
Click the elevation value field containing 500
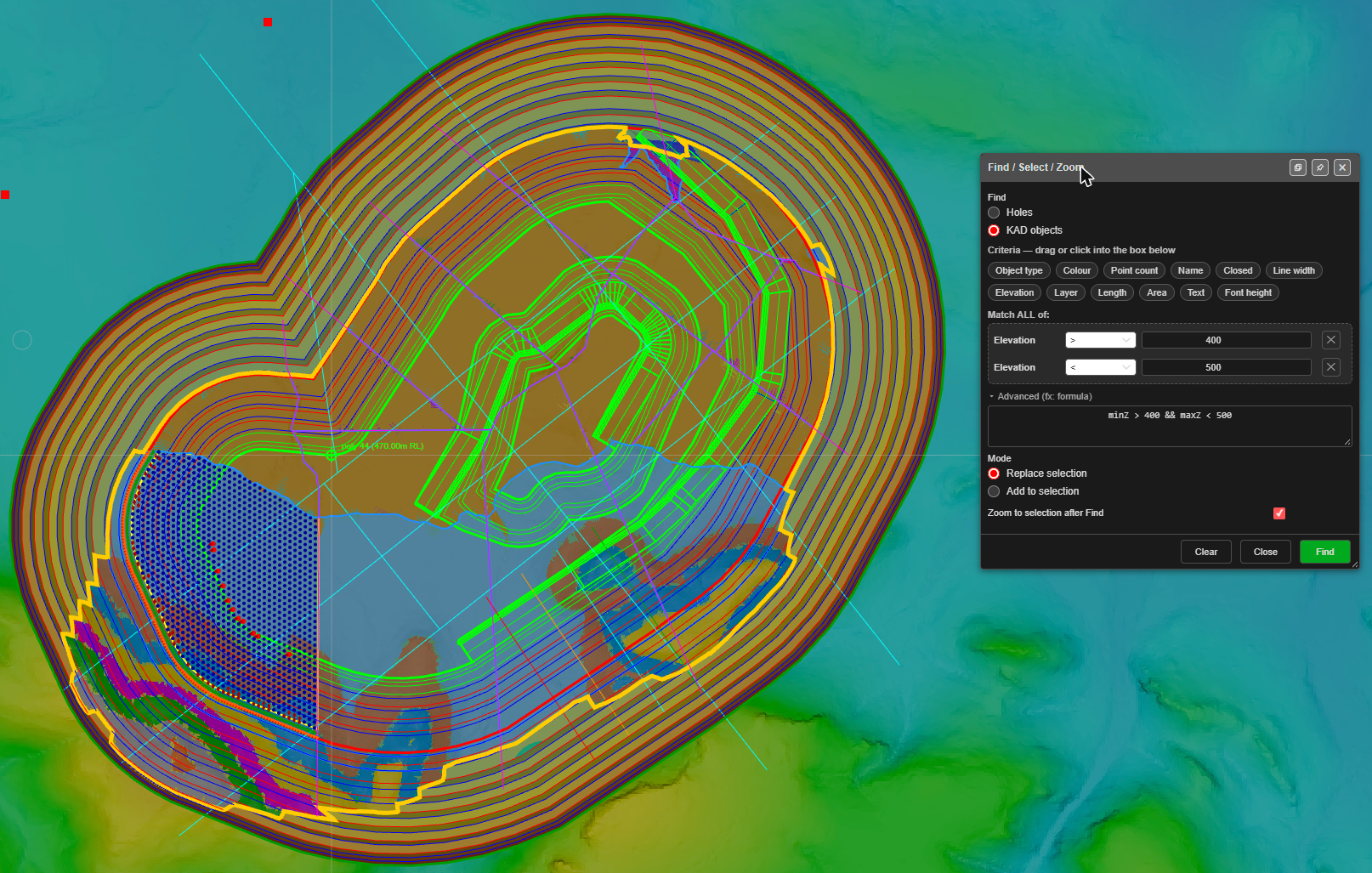pyautogui.click(x=1226, y=367)
